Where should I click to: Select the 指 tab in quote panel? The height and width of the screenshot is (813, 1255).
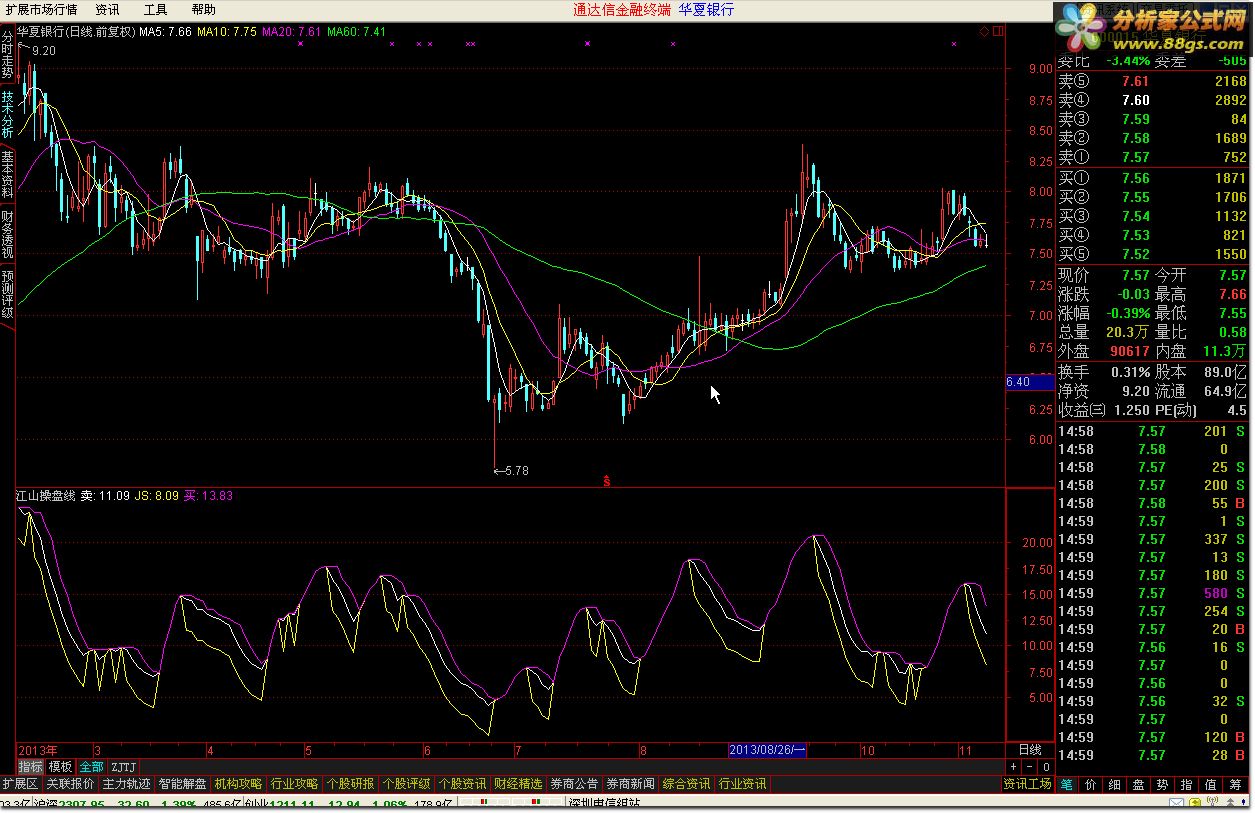pos(1186,785)
